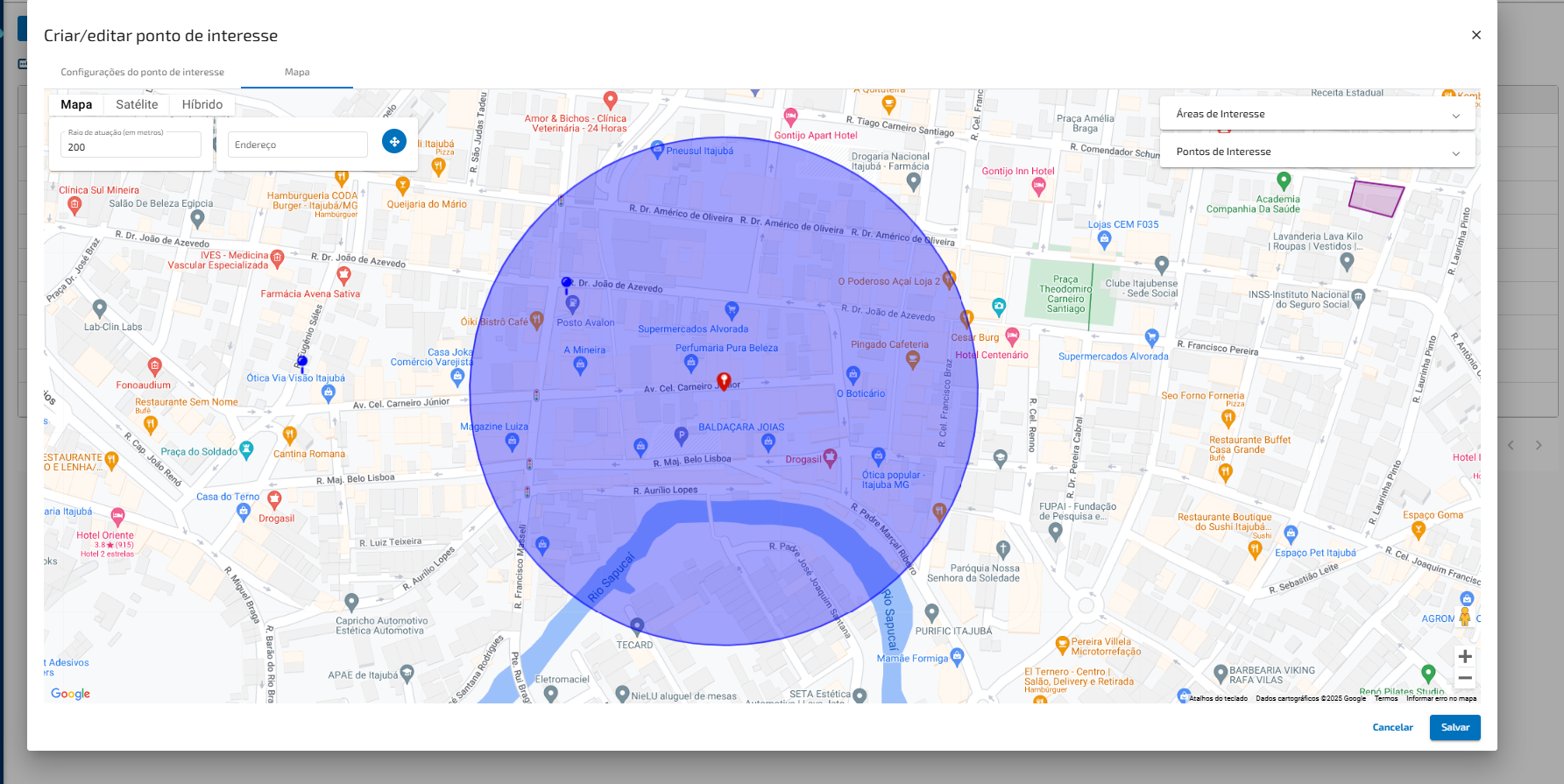The width and height of the screenshot is (1564, 784).
Task: Switch to Configurações do ponto de interesse tab
Action: click(143, 72)
